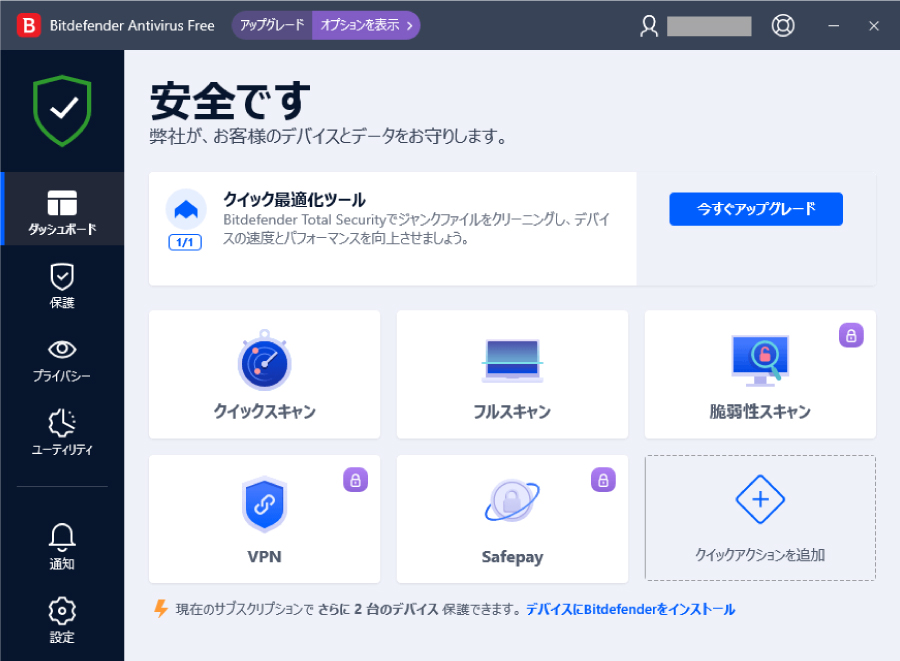Expand the オプションを表示 chevron button
The image size is (900, 661).
[x=366, y=26]
